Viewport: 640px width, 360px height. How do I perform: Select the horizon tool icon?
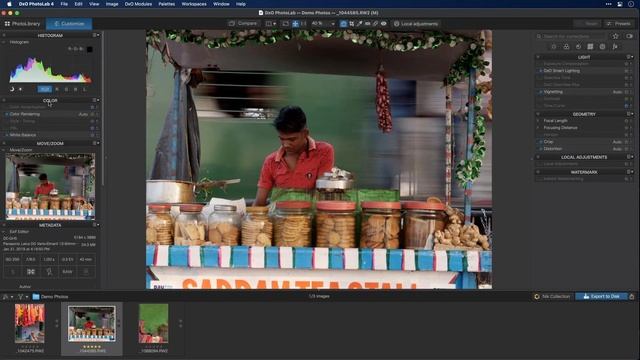pos(367,24)
